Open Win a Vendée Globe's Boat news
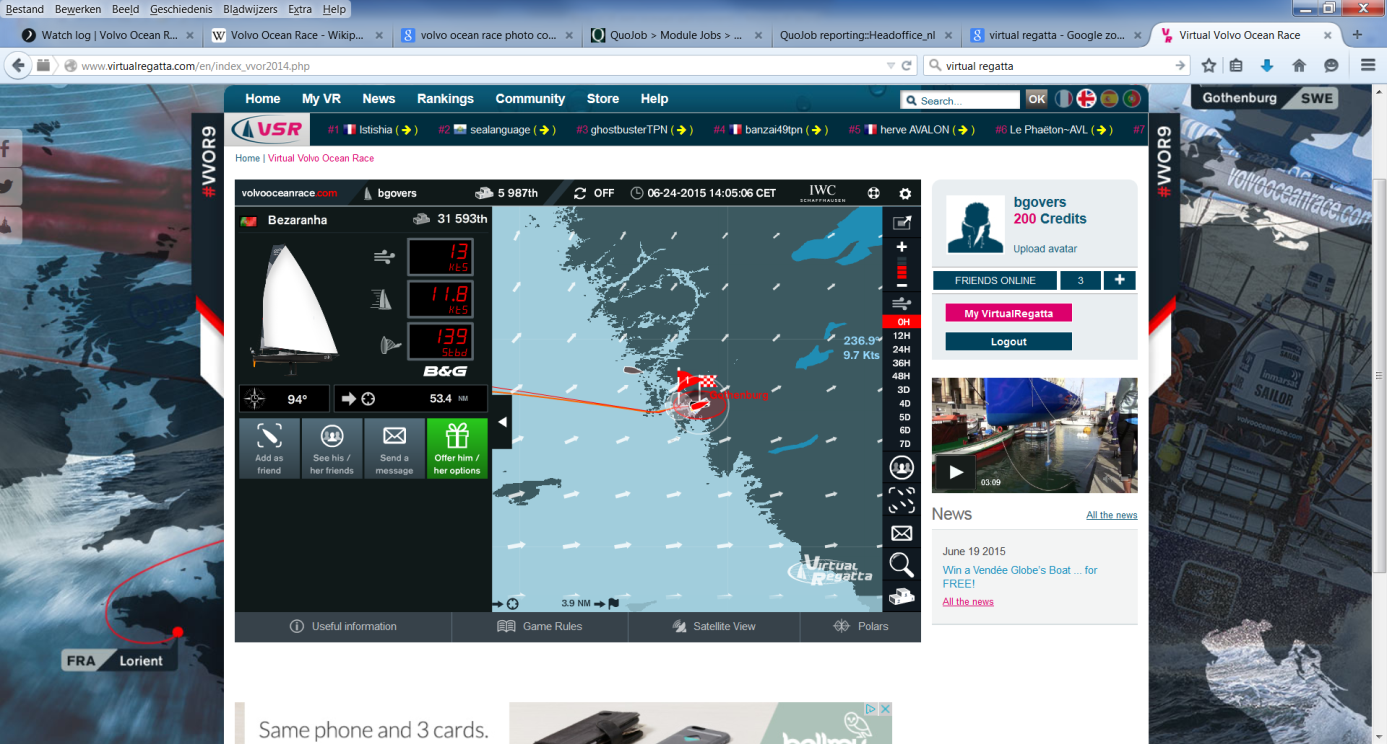 pos(1019,576)
